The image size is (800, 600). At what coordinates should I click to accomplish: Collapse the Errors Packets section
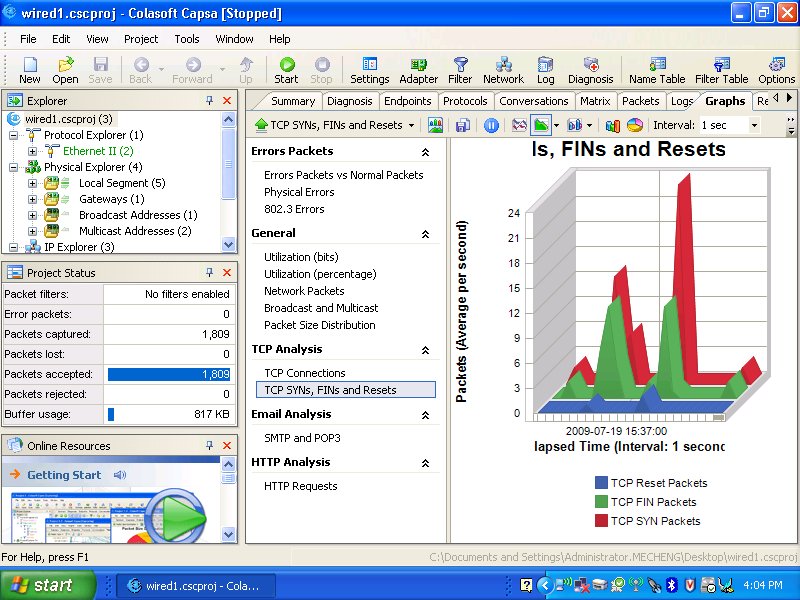click(425, 152)
